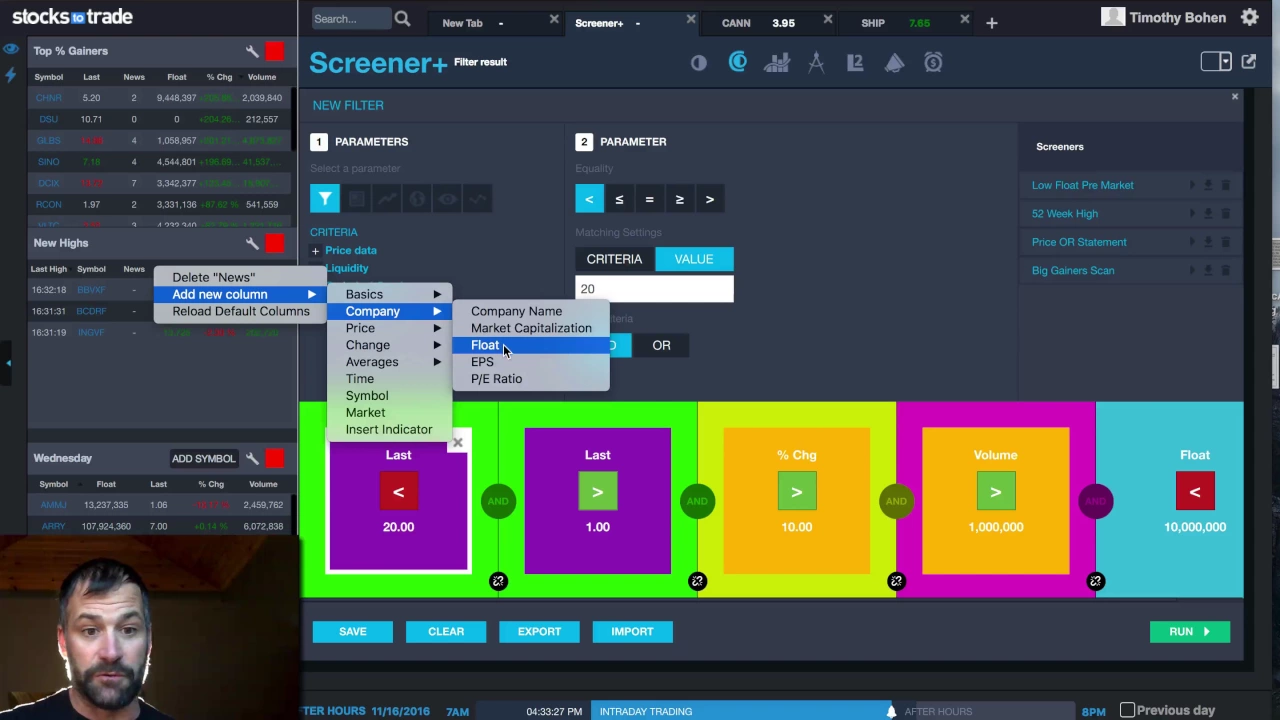Image resolution: width=1280 pixels, height=720 pixels.
Task: Select the highlighted C-ring toolbar icon
Action: pyautogui.click(x=738, y=62)
